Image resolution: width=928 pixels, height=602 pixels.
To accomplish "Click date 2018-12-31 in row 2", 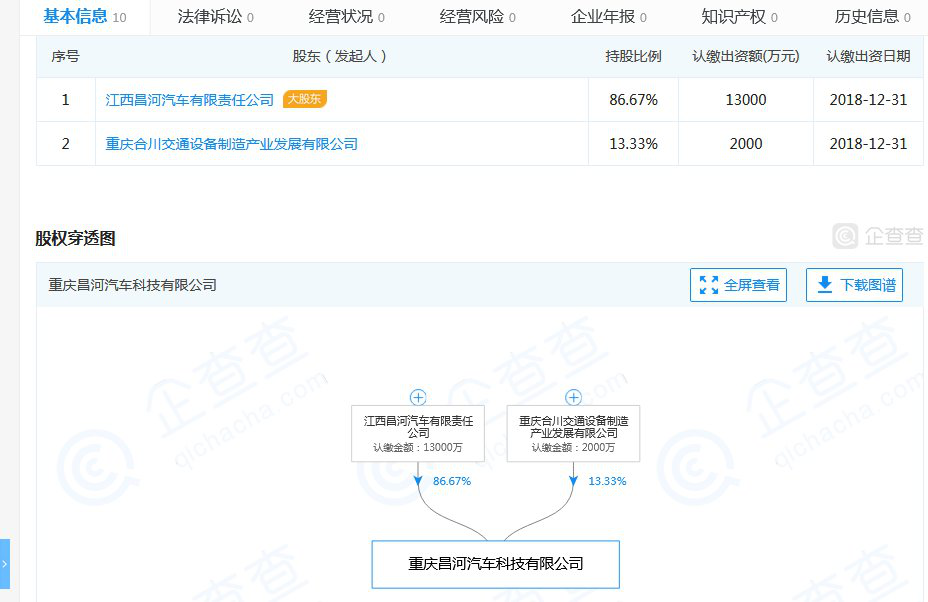I will 868,143.
